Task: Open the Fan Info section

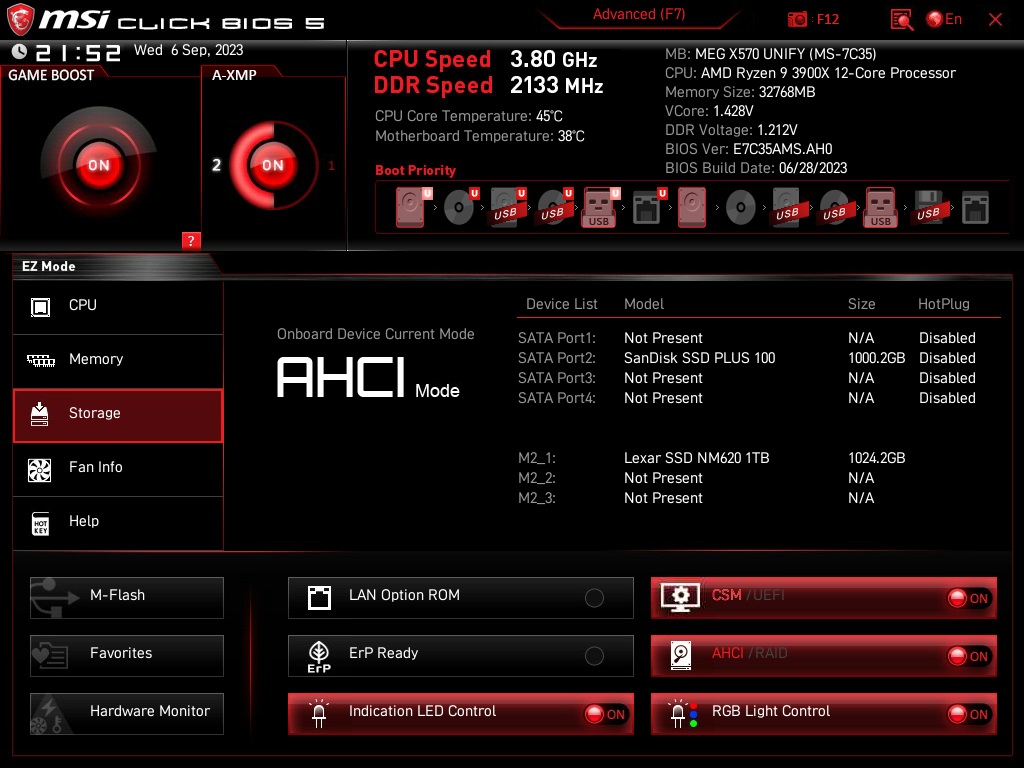Action: coord(118,469)
